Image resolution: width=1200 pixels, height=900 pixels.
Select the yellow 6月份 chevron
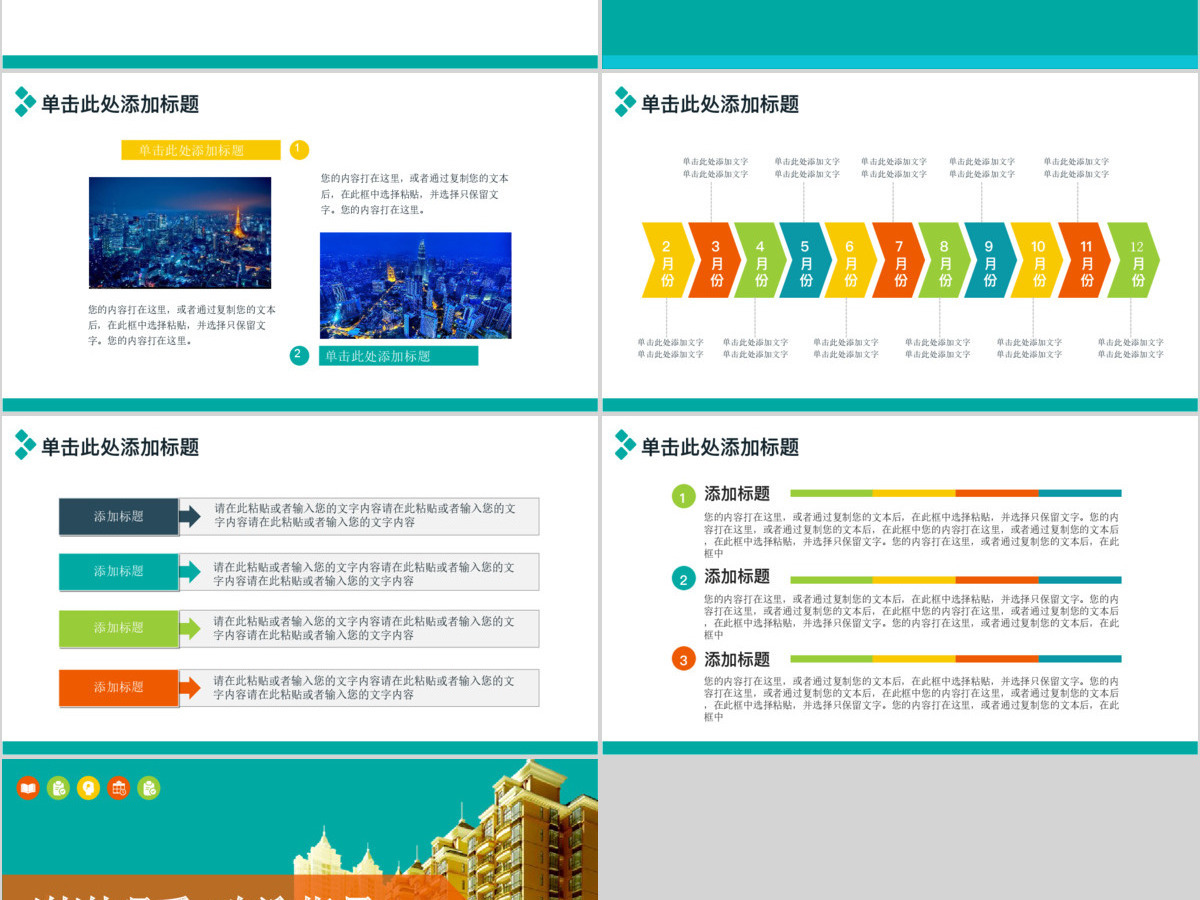click(850, 260)
